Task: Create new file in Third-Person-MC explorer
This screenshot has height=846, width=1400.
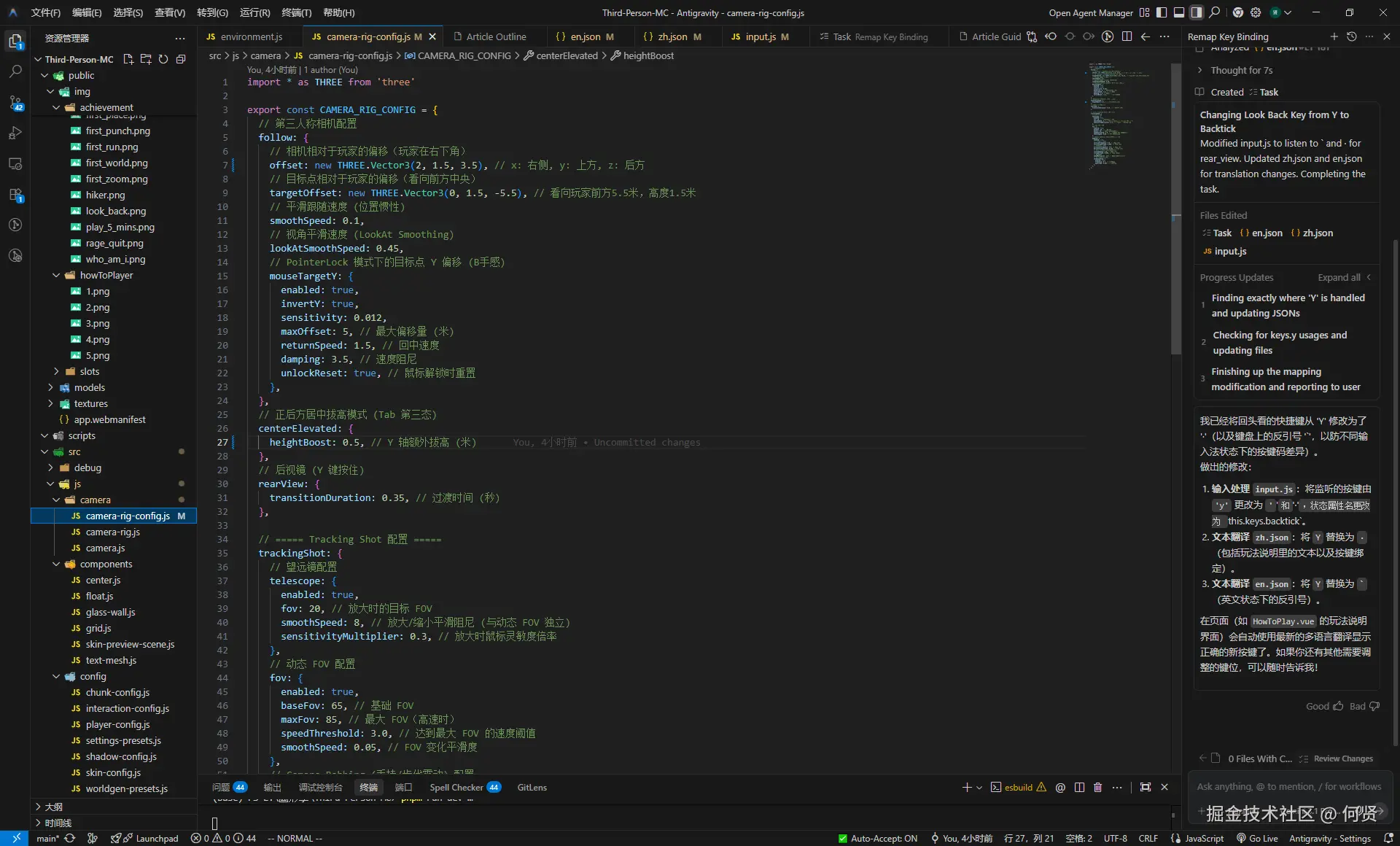Action: (128, 59)
